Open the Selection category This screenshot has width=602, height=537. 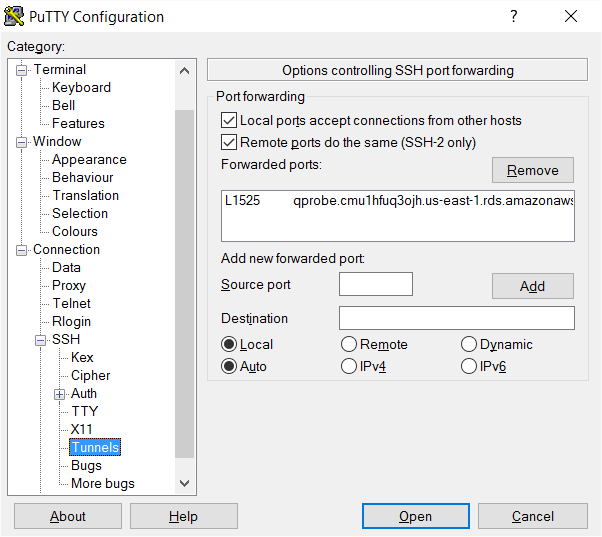(x=80, y=213)
